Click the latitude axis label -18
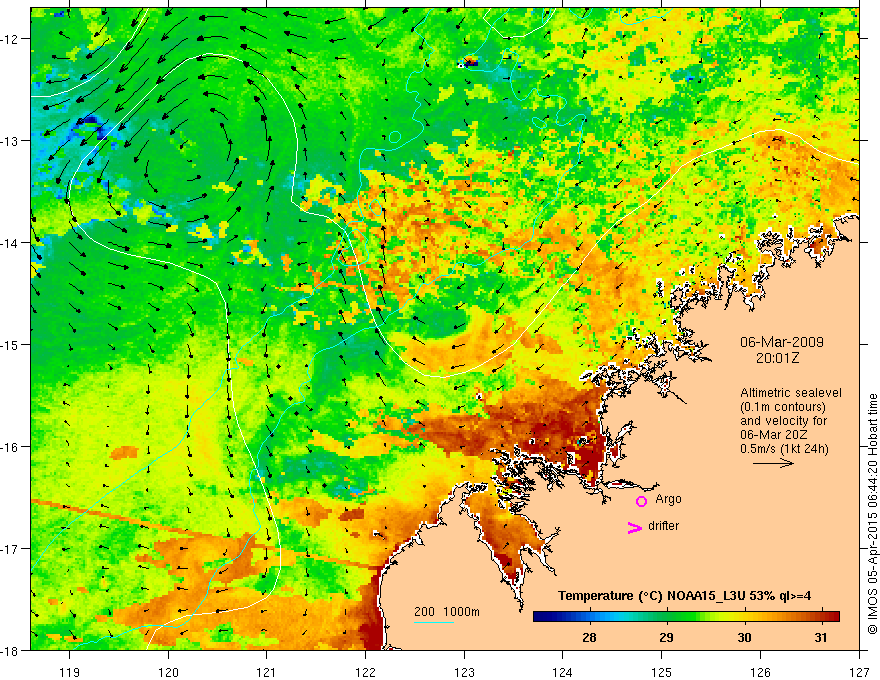The width and height of the screenshot is (880, 680). tap(11, 650)
